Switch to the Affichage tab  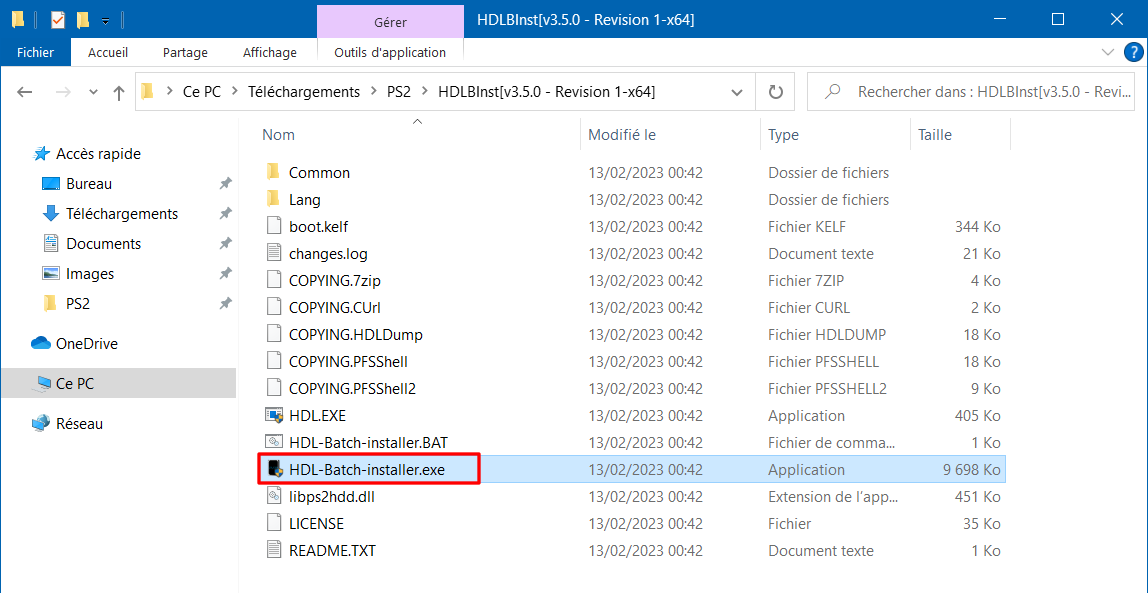coord(269,53)
